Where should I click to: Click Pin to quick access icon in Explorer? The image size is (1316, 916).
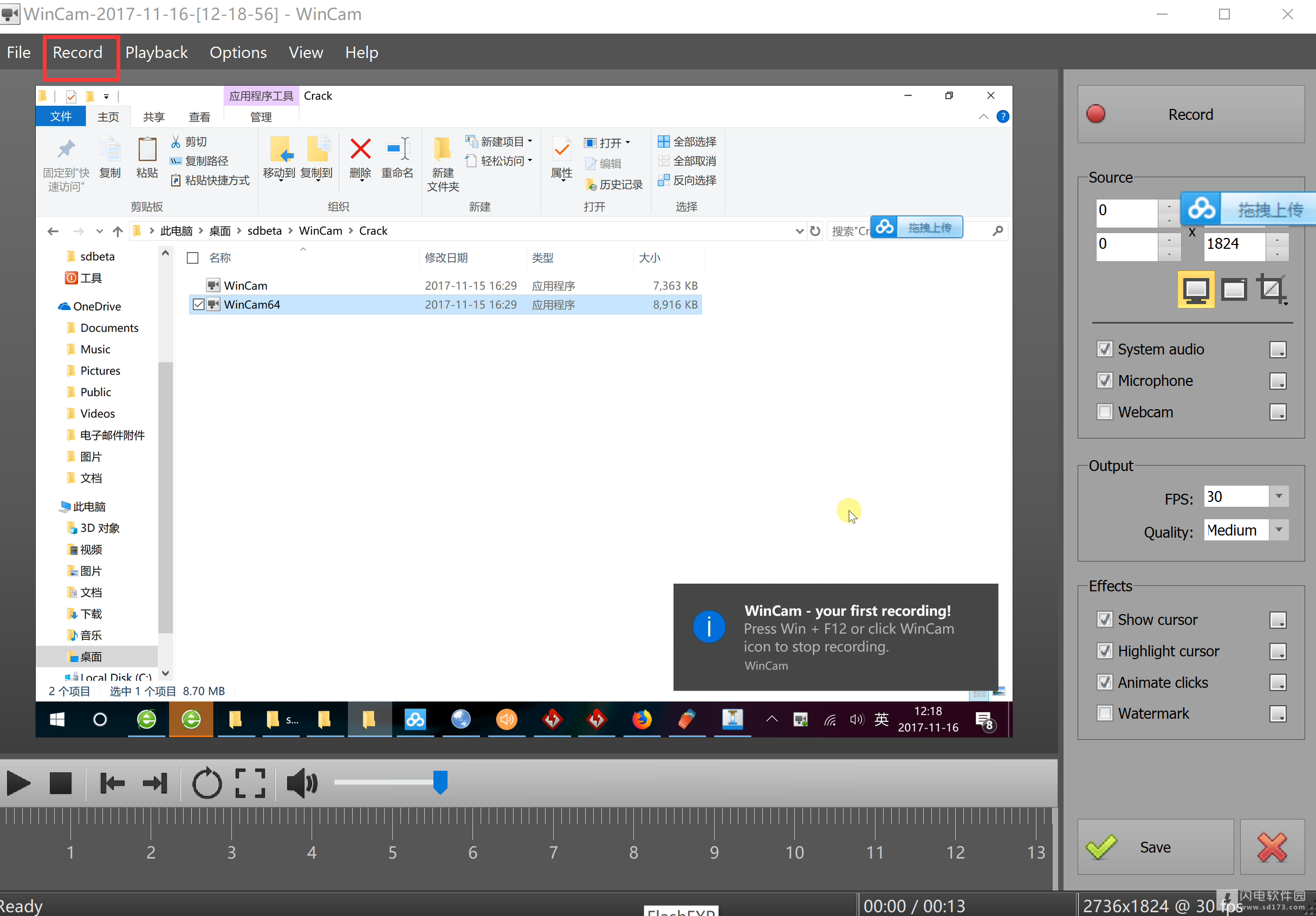click(66, 164)
